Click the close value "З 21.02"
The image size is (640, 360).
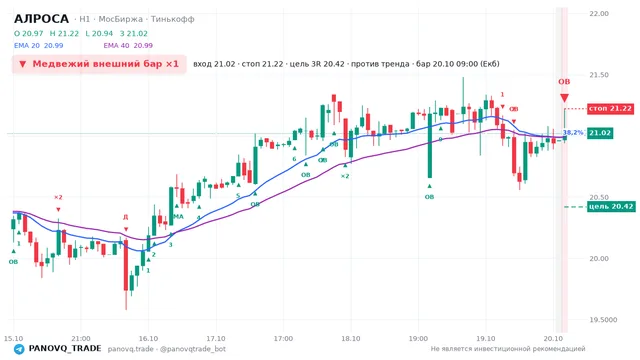[x=133, y=33]
